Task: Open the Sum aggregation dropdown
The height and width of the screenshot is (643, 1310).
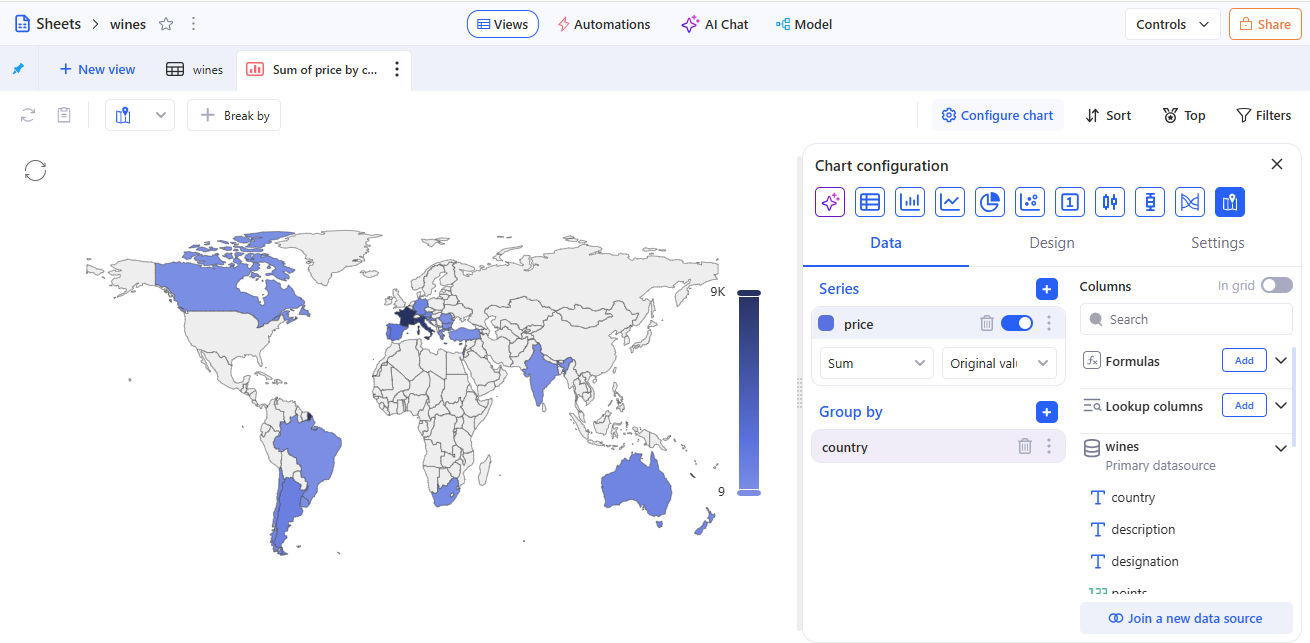Action: tap(876, 363)
